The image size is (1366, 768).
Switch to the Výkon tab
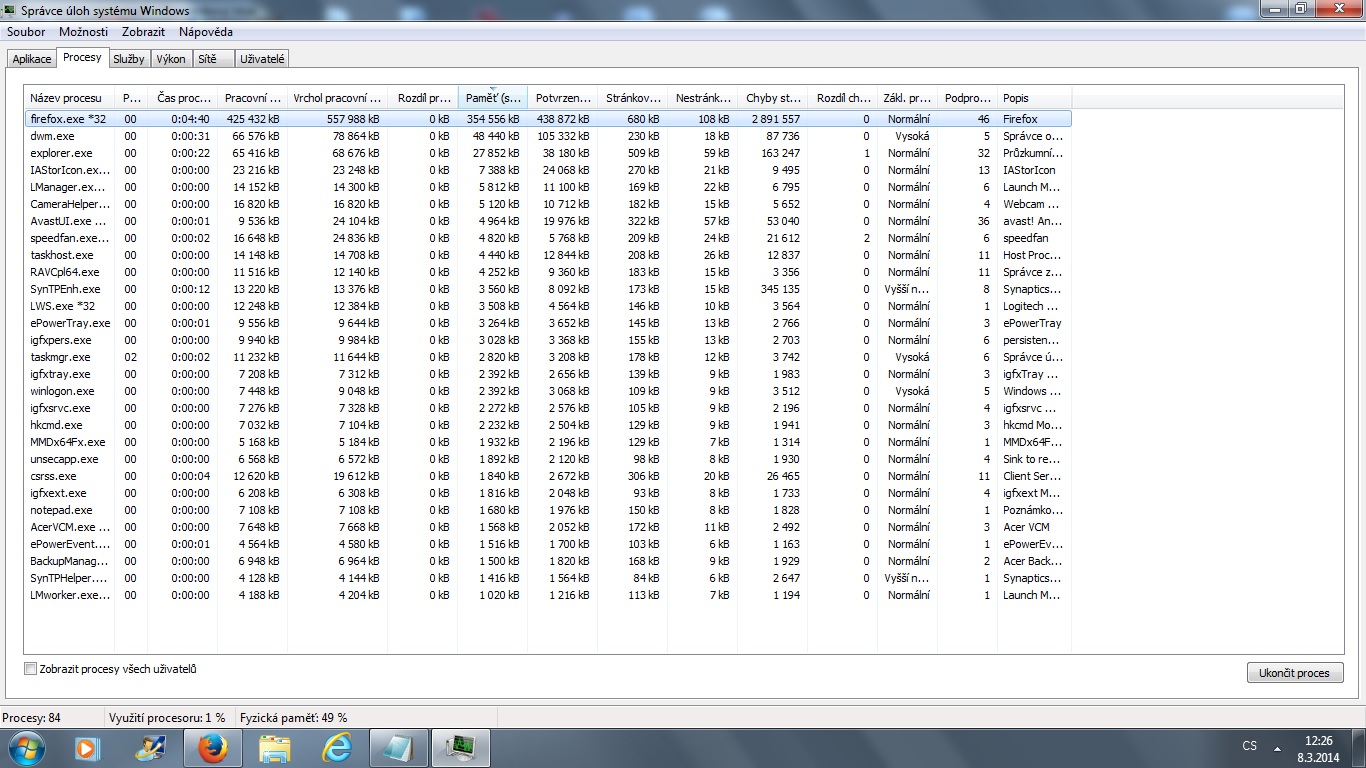pyautogui.click(x=171, y=59)
